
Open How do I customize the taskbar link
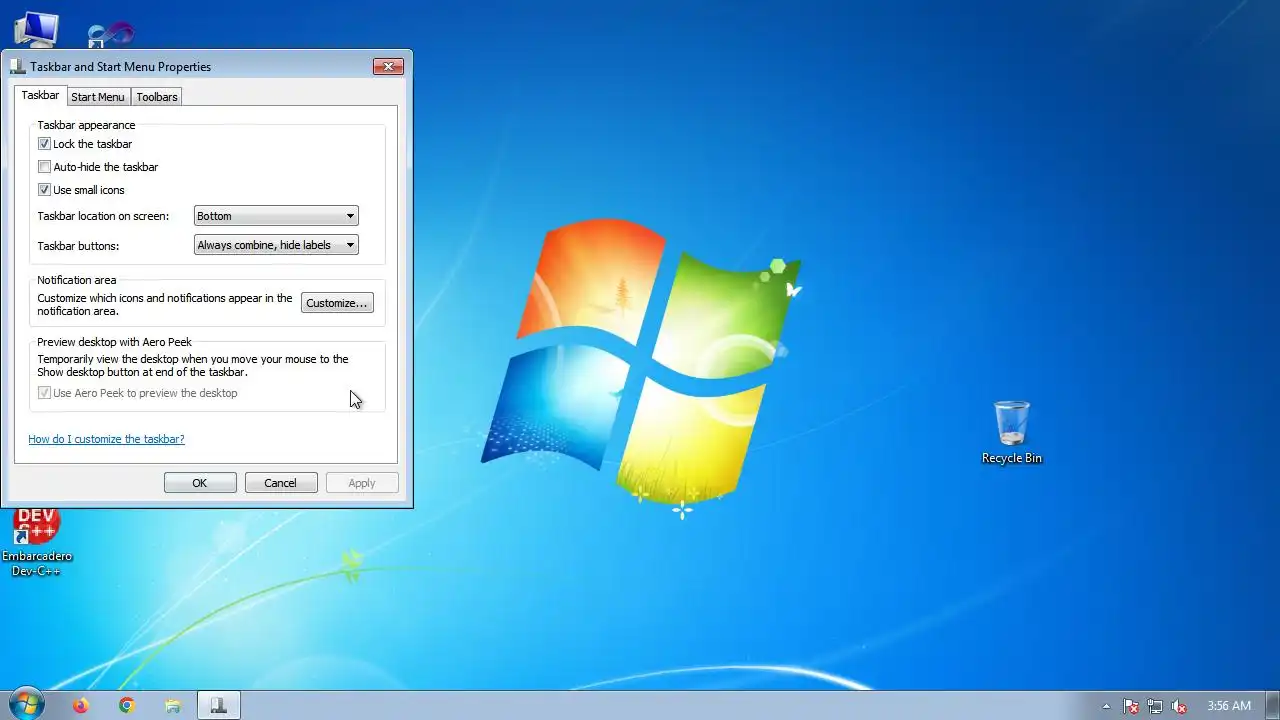coord(106,439)
